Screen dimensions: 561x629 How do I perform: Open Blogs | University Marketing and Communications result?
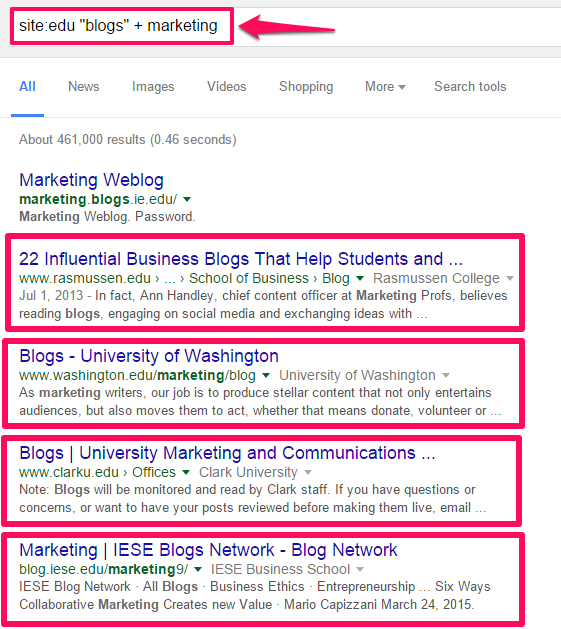227,453
